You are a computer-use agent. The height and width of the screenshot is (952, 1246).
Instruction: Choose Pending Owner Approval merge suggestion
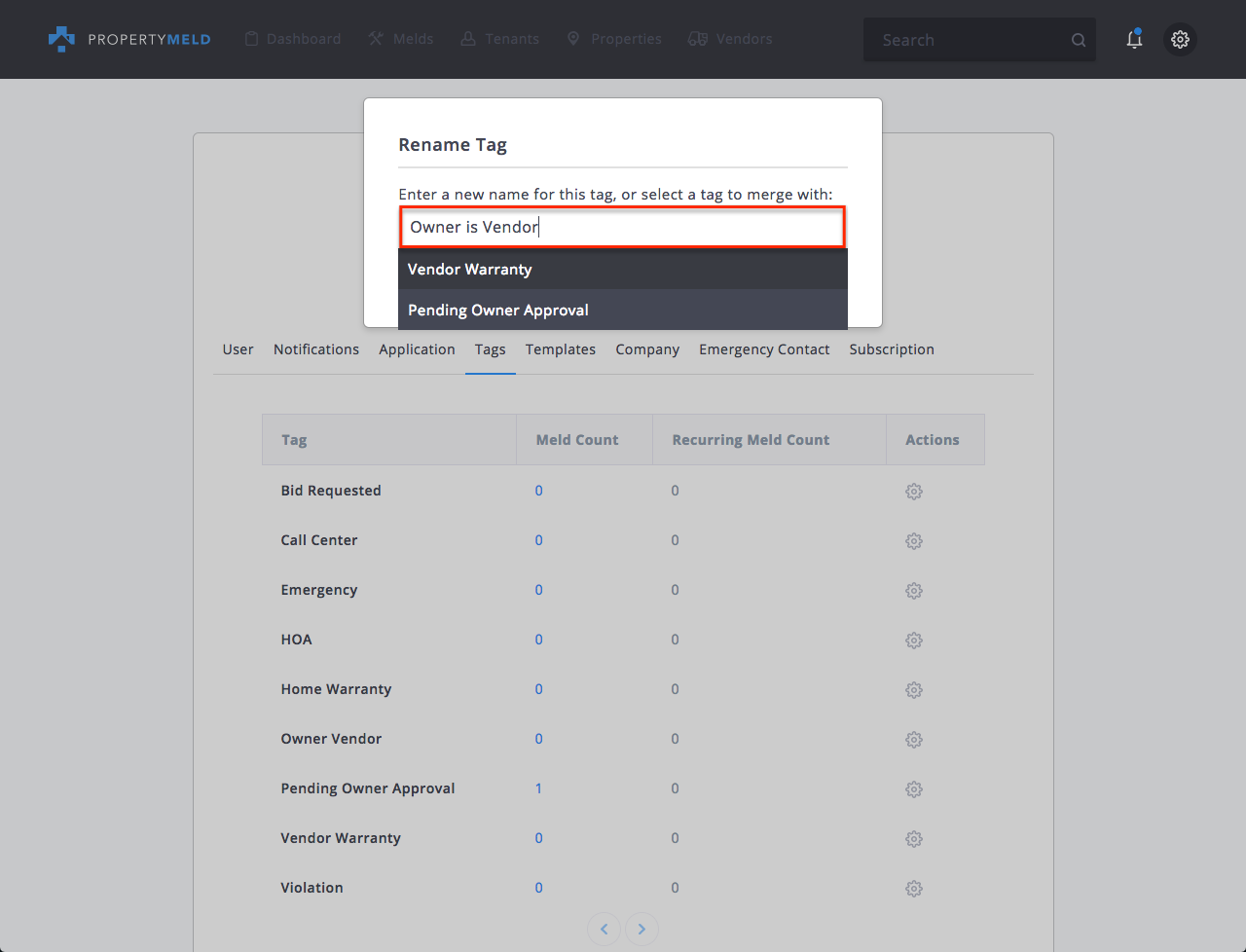point(623,310)
